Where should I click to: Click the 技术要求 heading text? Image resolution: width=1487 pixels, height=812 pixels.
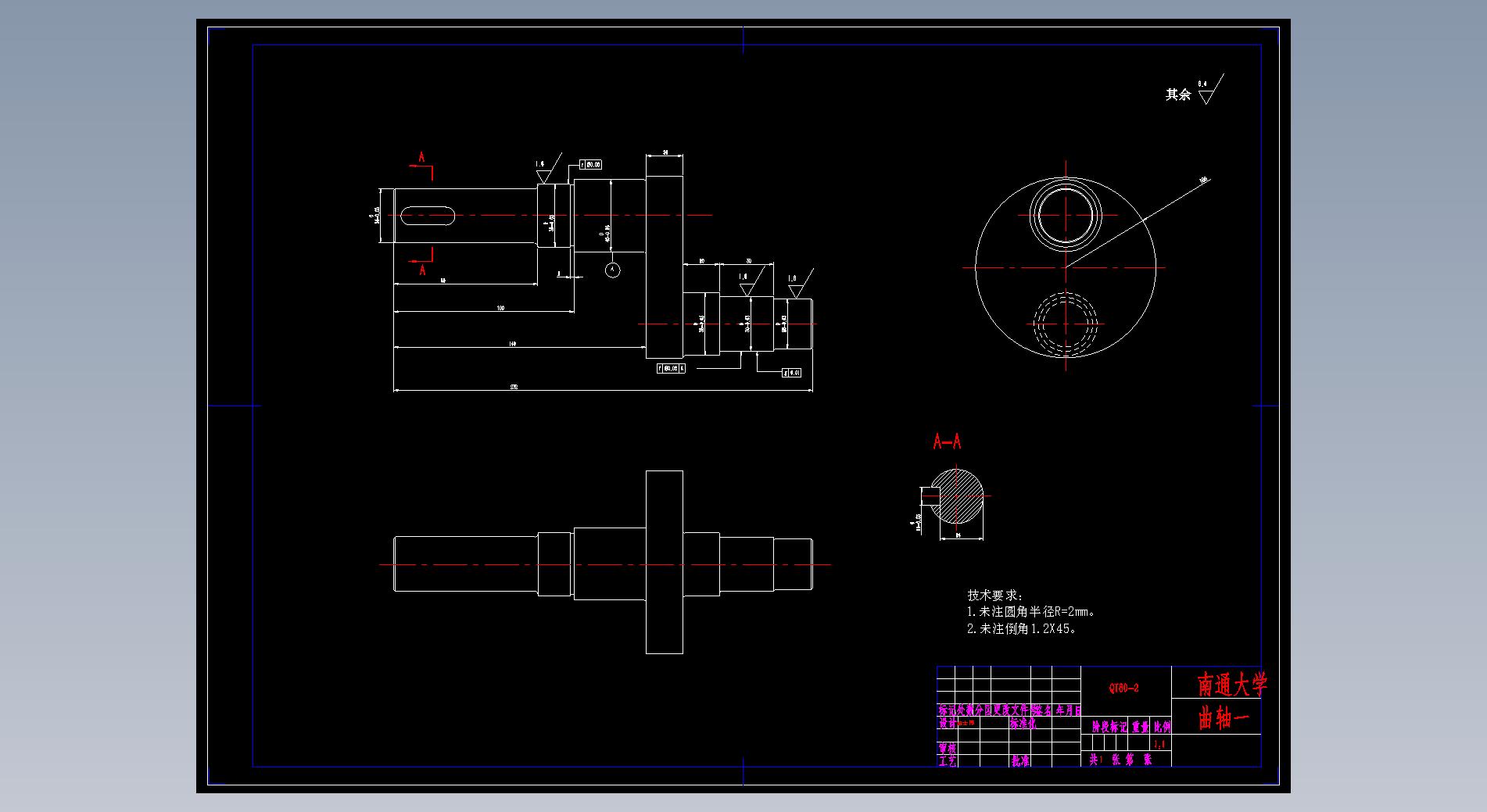click(994, 596)
